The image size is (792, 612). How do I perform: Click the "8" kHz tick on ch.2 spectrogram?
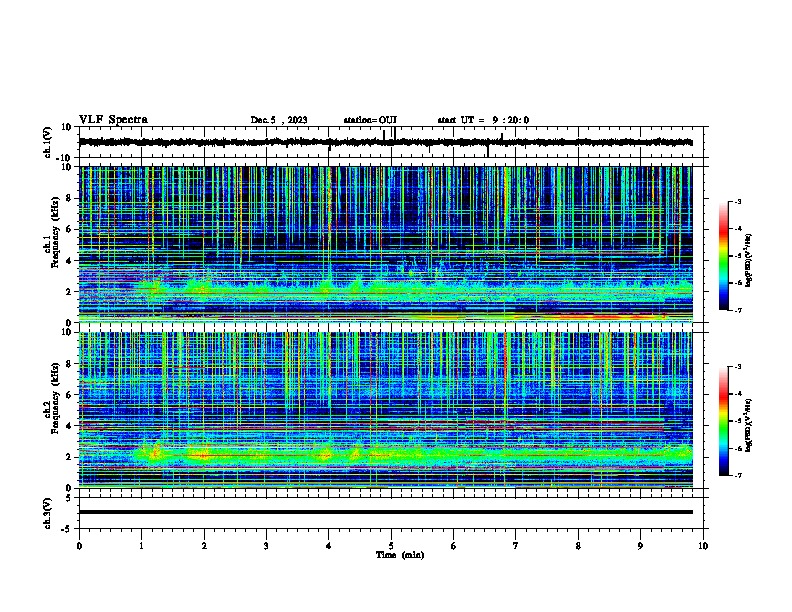pyautogui.click(x=69, y=364)
